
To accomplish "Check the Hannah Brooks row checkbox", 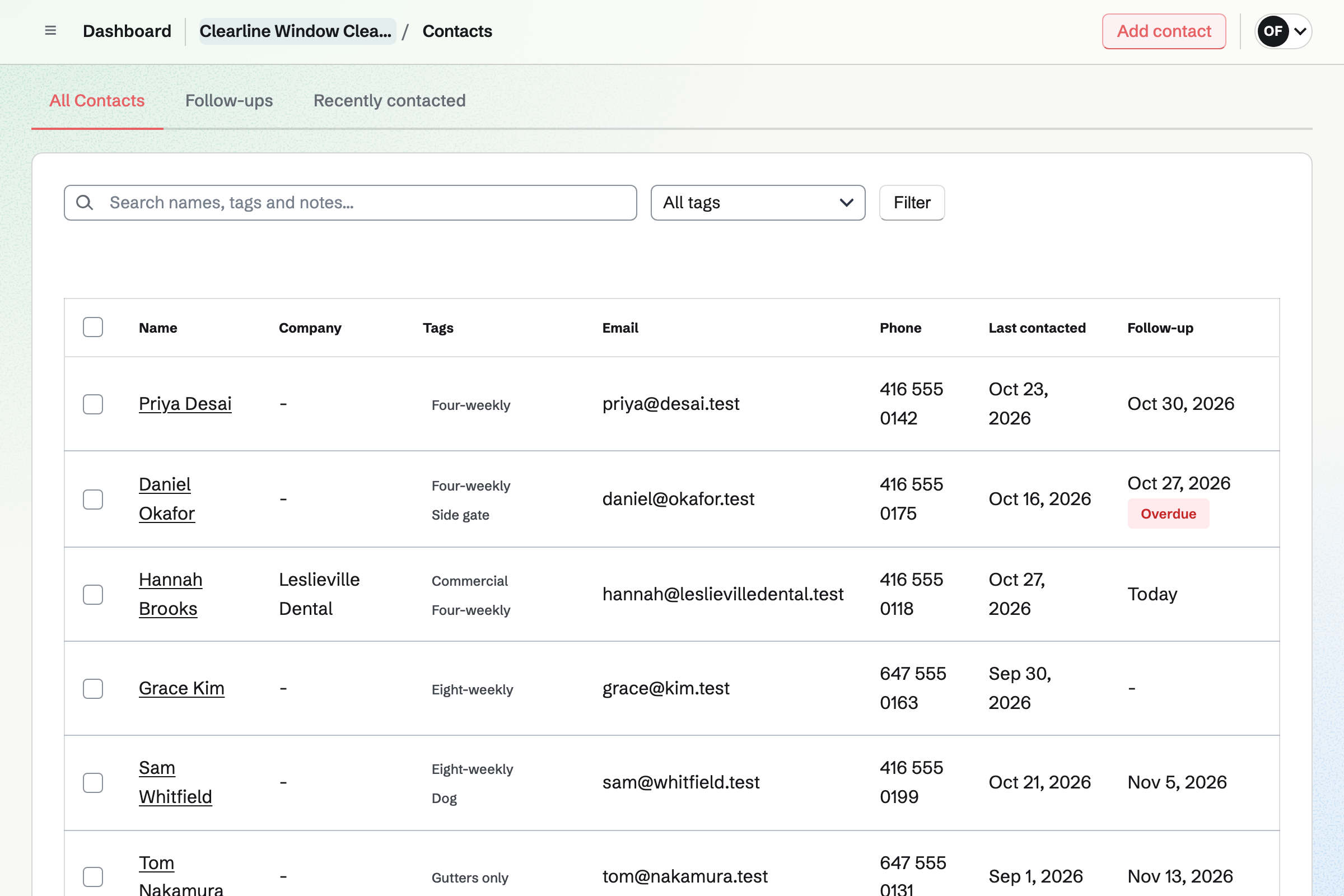I will pos(92,594).
